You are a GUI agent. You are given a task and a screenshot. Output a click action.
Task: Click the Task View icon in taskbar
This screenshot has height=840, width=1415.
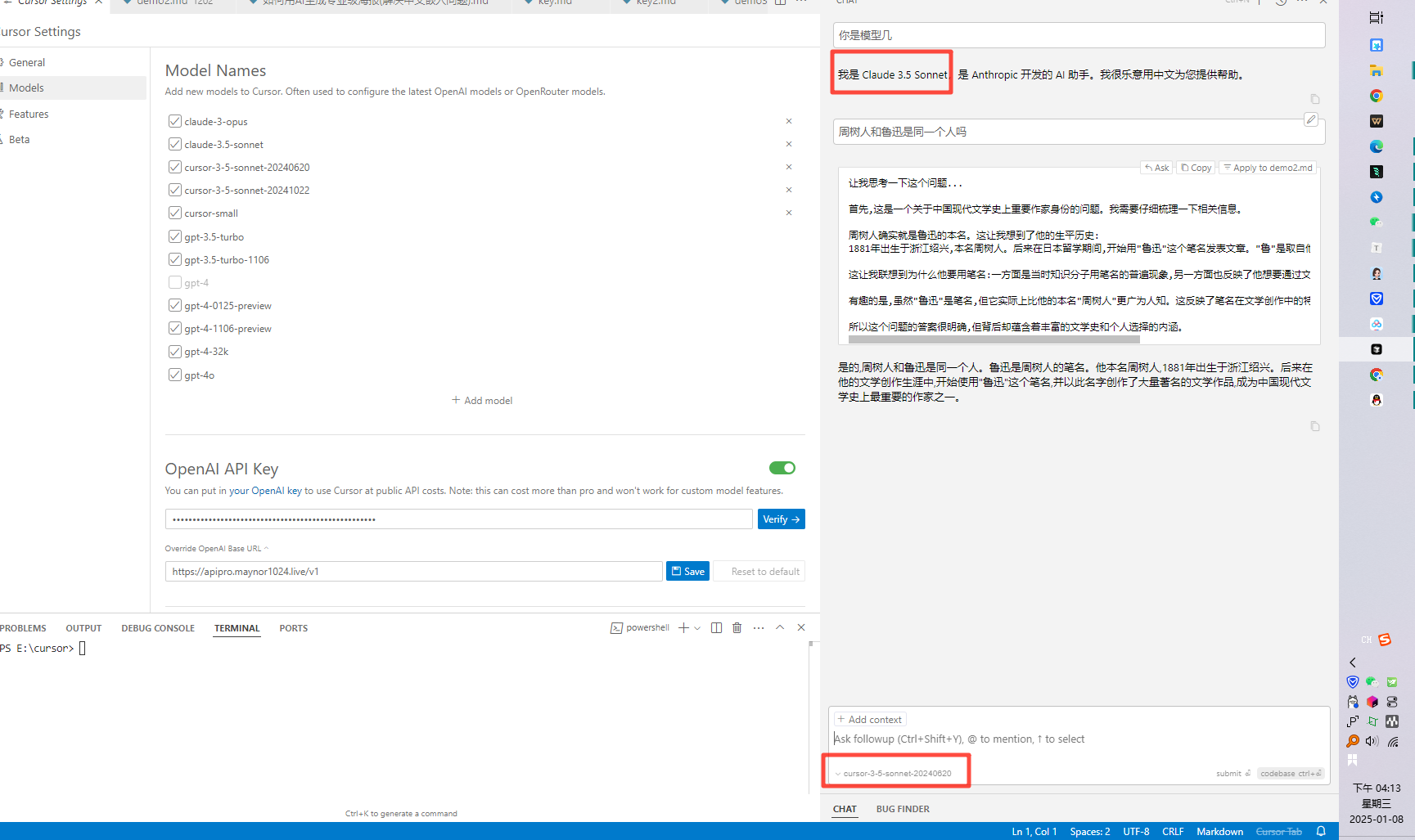click(x=1377, y=17)
